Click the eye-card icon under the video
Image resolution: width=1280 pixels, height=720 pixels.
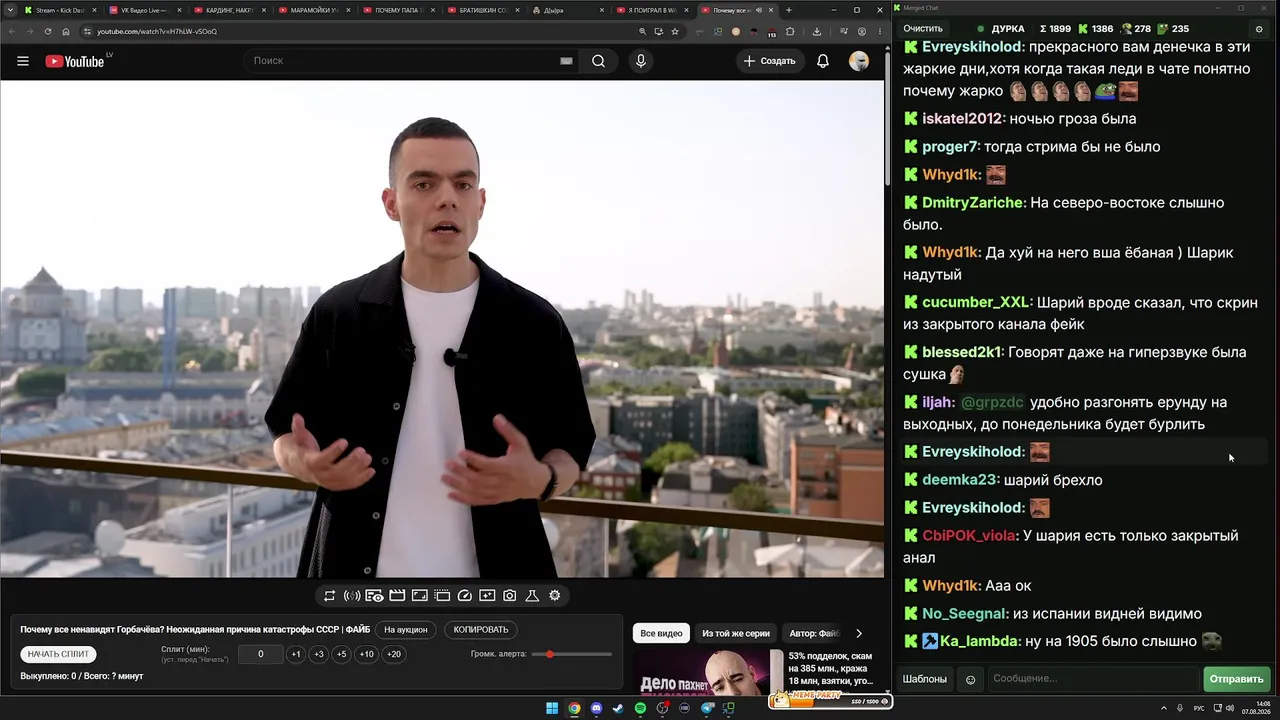[x=374, y=596]
